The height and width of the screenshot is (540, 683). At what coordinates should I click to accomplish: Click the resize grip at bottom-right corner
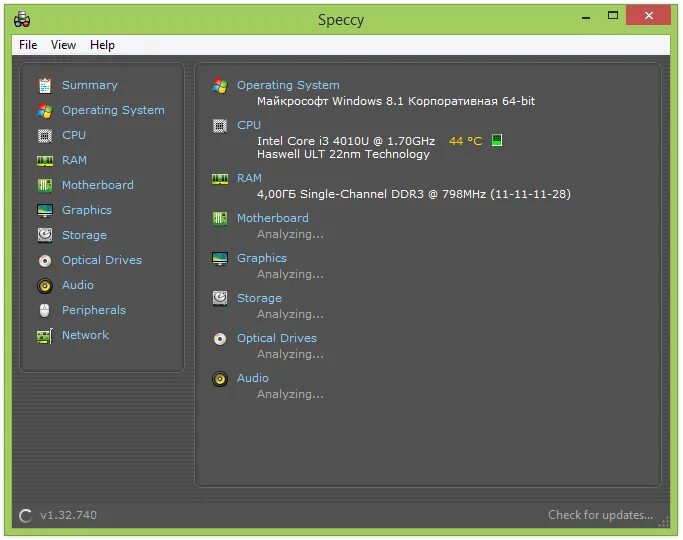click(664, 521)
